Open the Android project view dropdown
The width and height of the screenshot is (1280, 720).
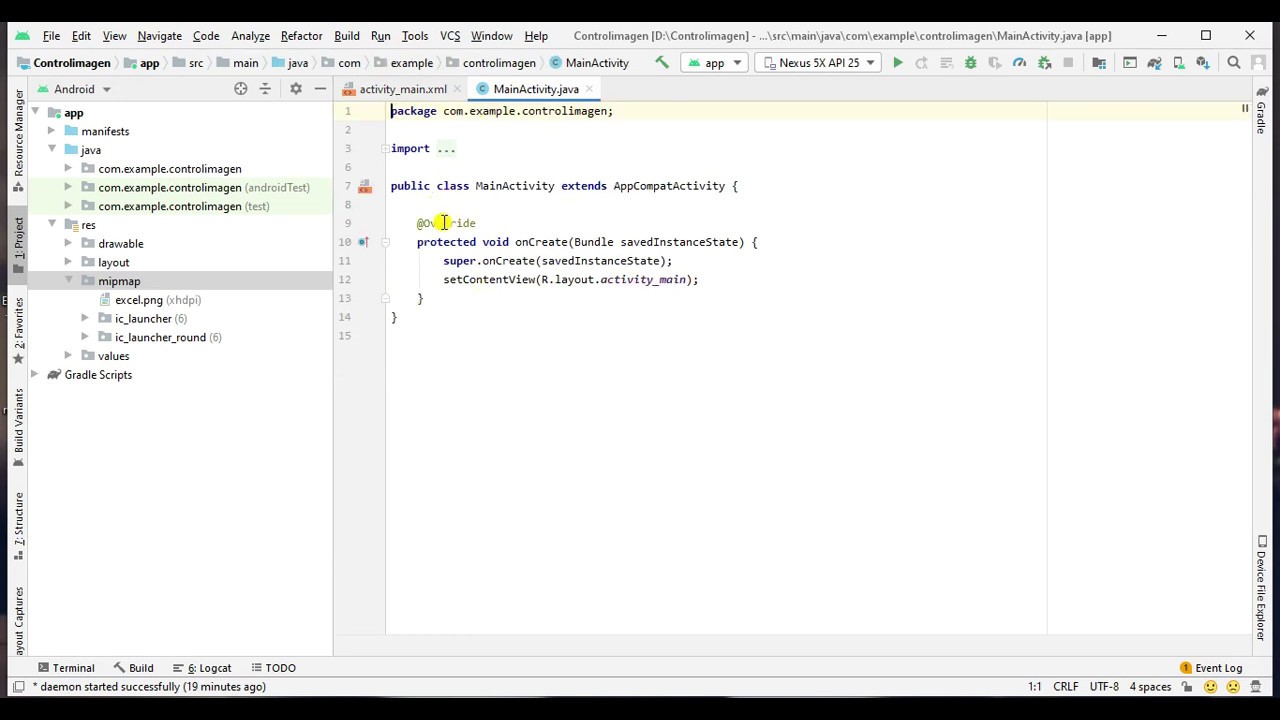click(74, 89)
